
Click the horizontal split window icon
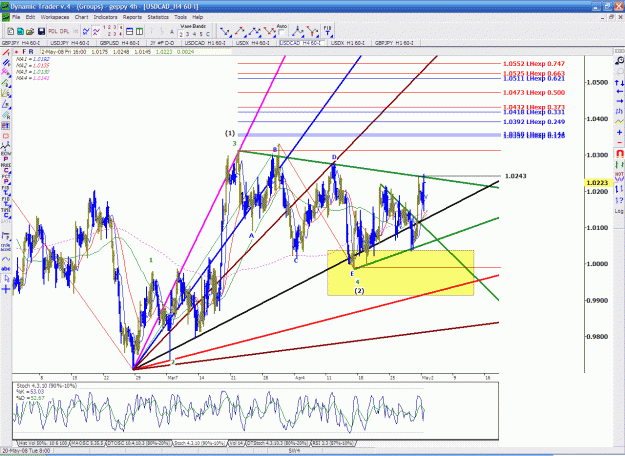tap(130, 31)
